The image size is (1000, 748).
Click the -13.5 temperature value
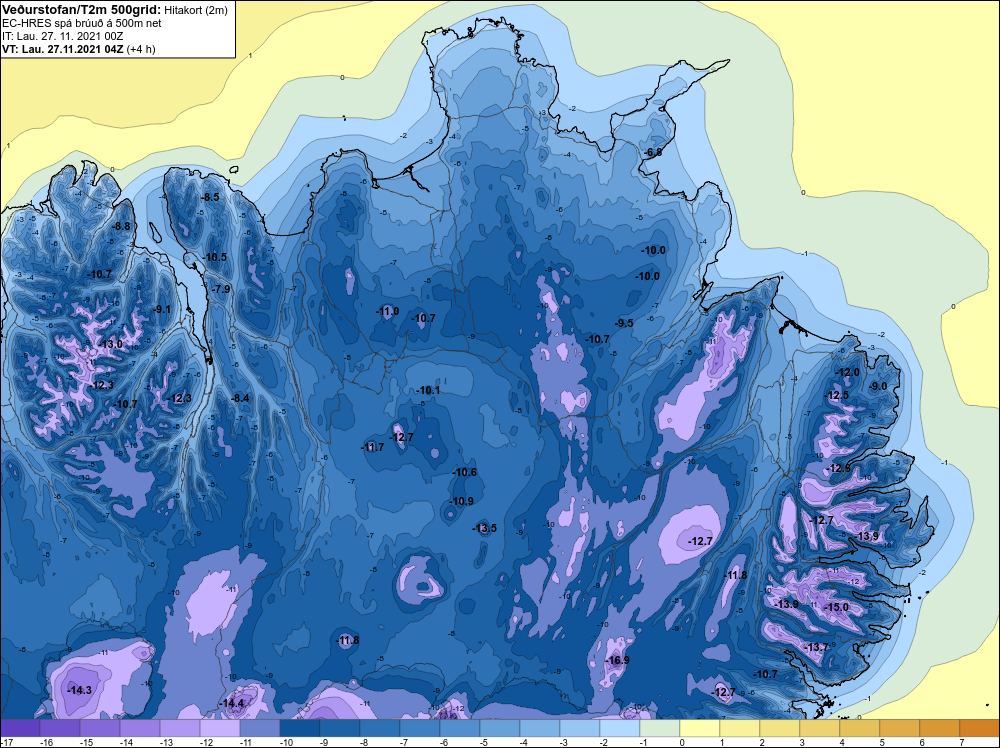coord(485,528)
